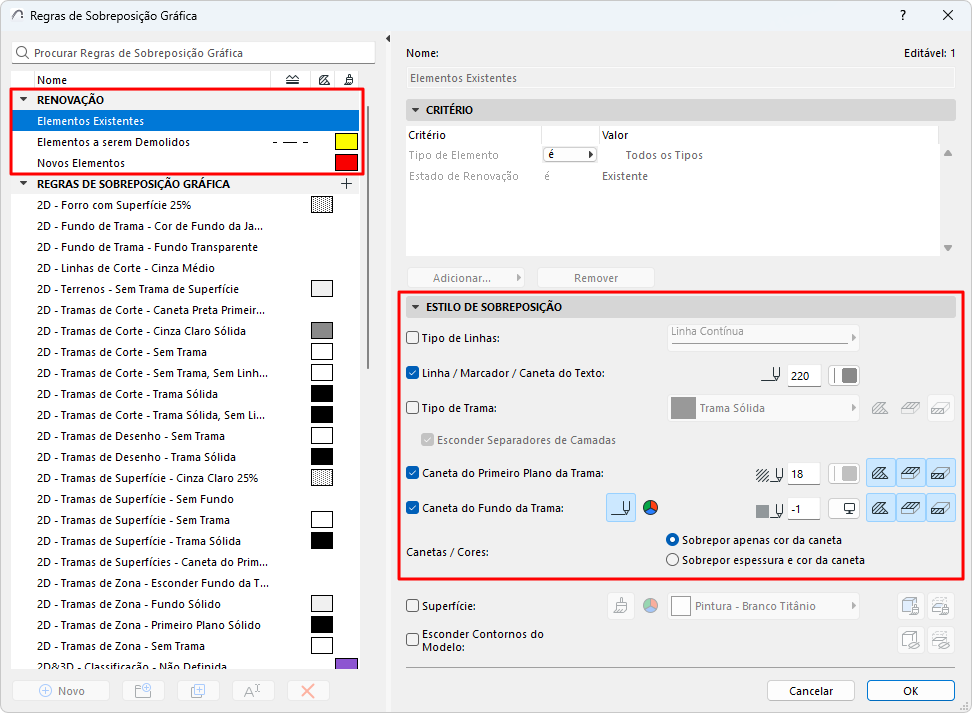The width and height of the screenshot is (972, 713).
Task: Click the Cancelar button
Action: tap(811, 691)
